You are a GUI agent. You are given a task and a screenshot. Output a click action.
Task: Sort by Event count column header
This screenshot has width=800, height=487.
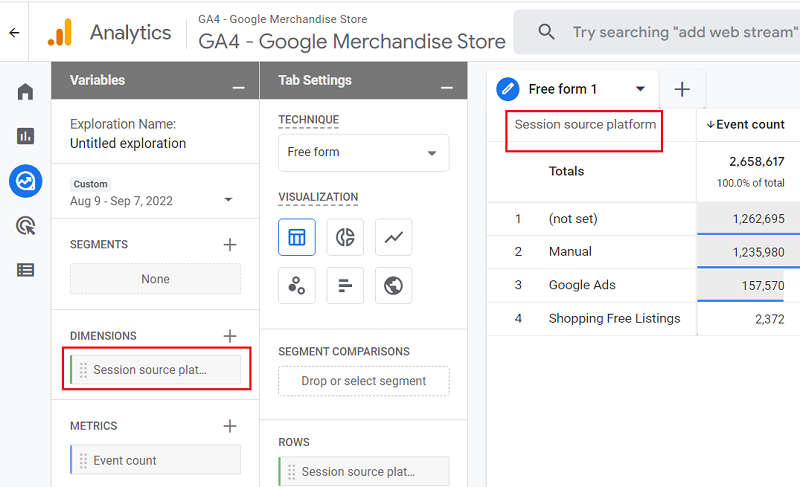pyautogui.click(x=745, y=124)
